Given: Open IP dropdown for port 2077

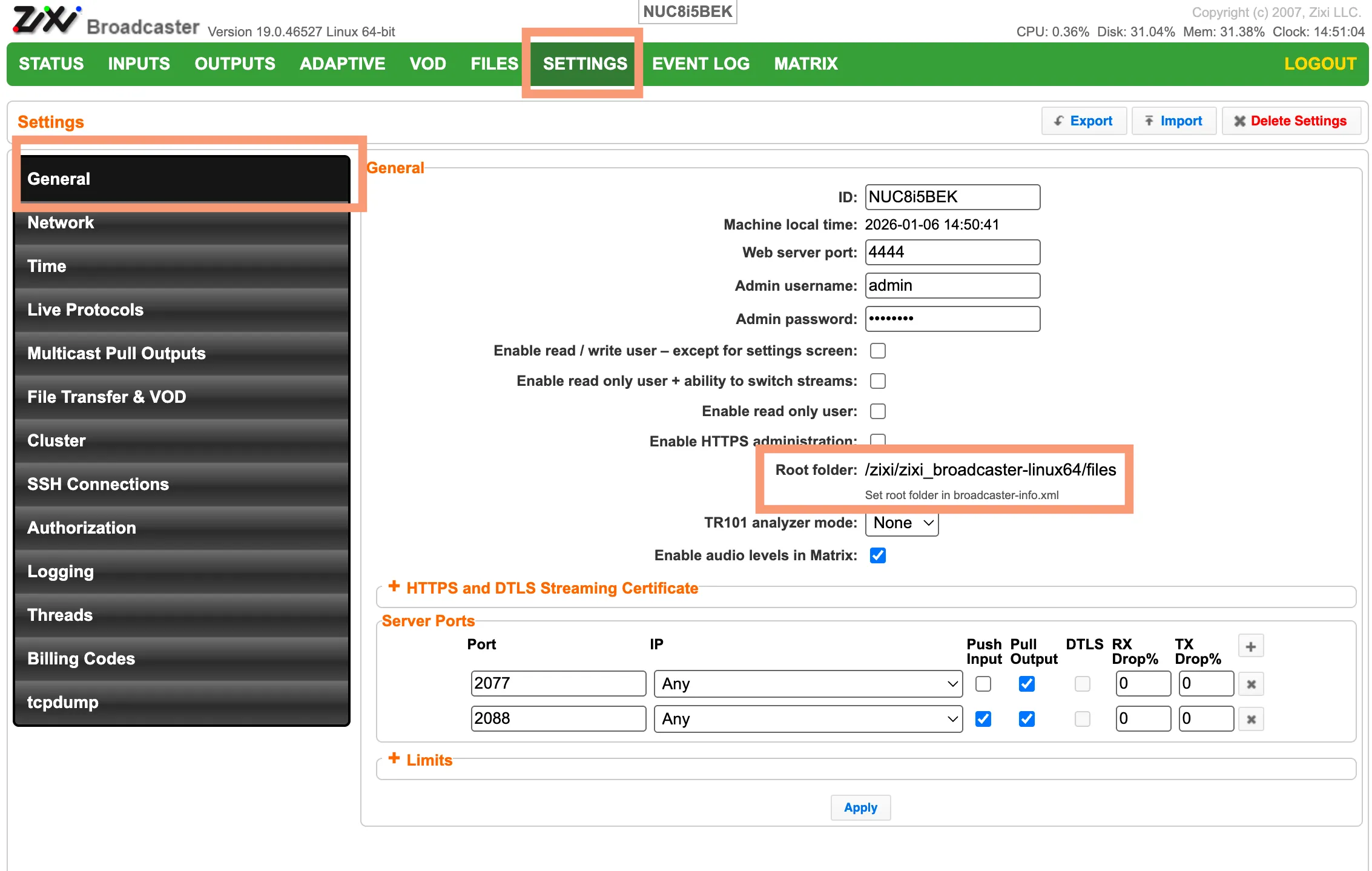Looking at the screenshot, I should point(808,684).
